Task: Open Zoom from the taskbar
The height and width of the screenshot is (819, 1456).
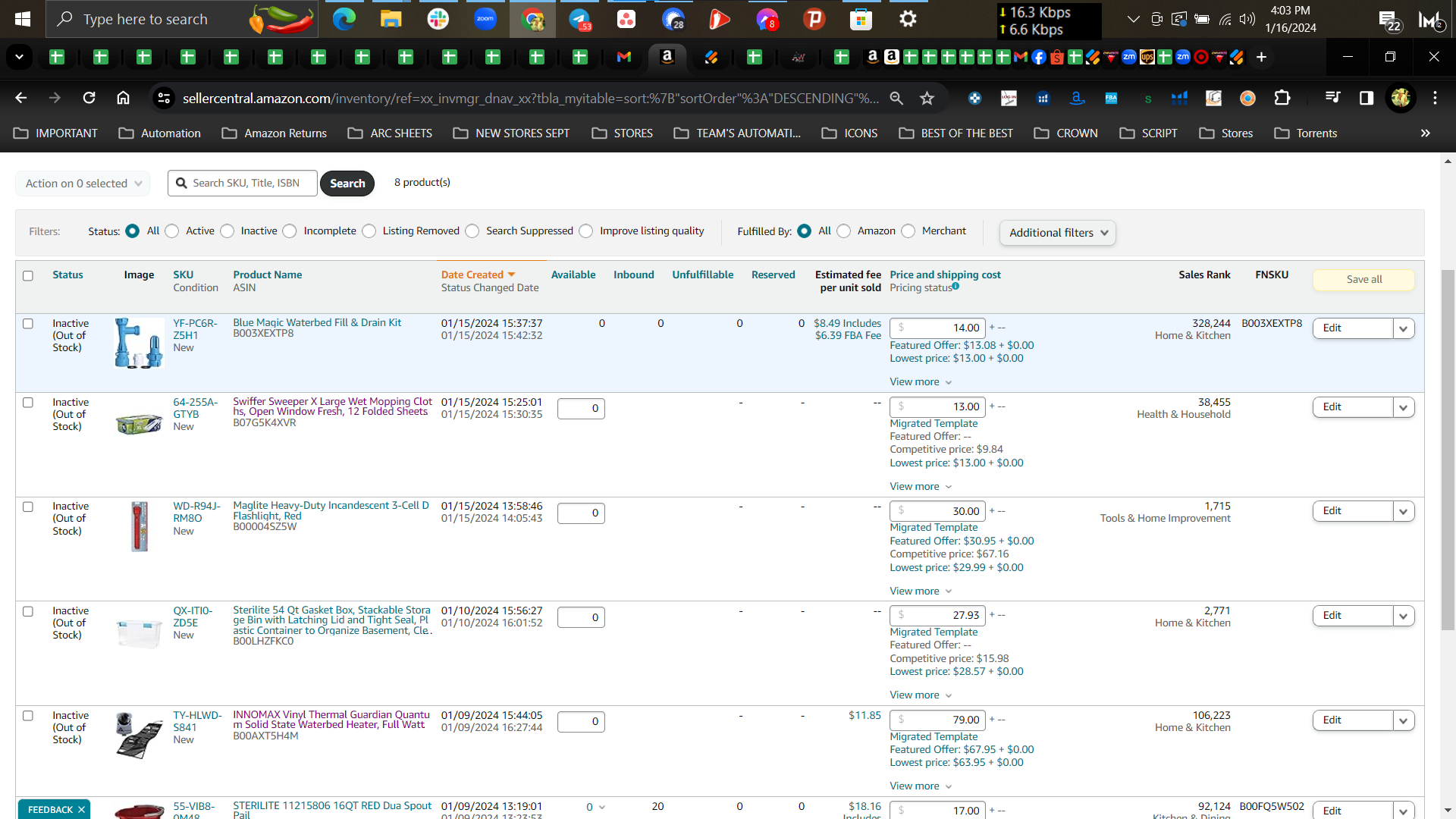Action: pyautogui.click(x=485, y=19)
